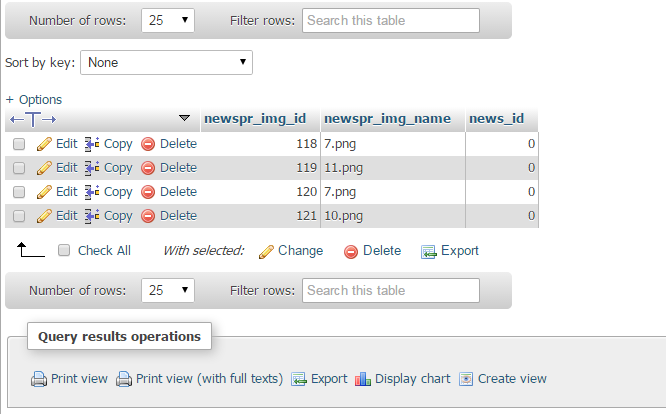Click the red Delete icon for row 119
The width and height of the screenshot is (666, 414).
click(148, 169)
